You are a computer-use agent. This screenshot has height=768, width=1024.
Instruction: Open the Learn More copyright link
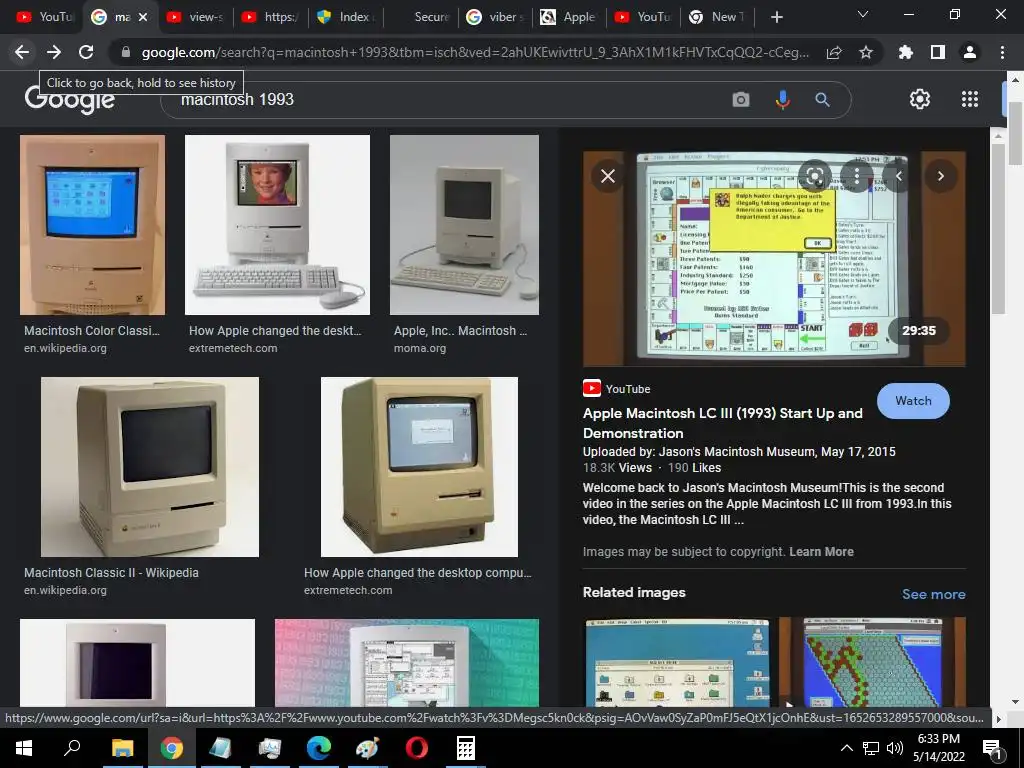tap(821, 552)
